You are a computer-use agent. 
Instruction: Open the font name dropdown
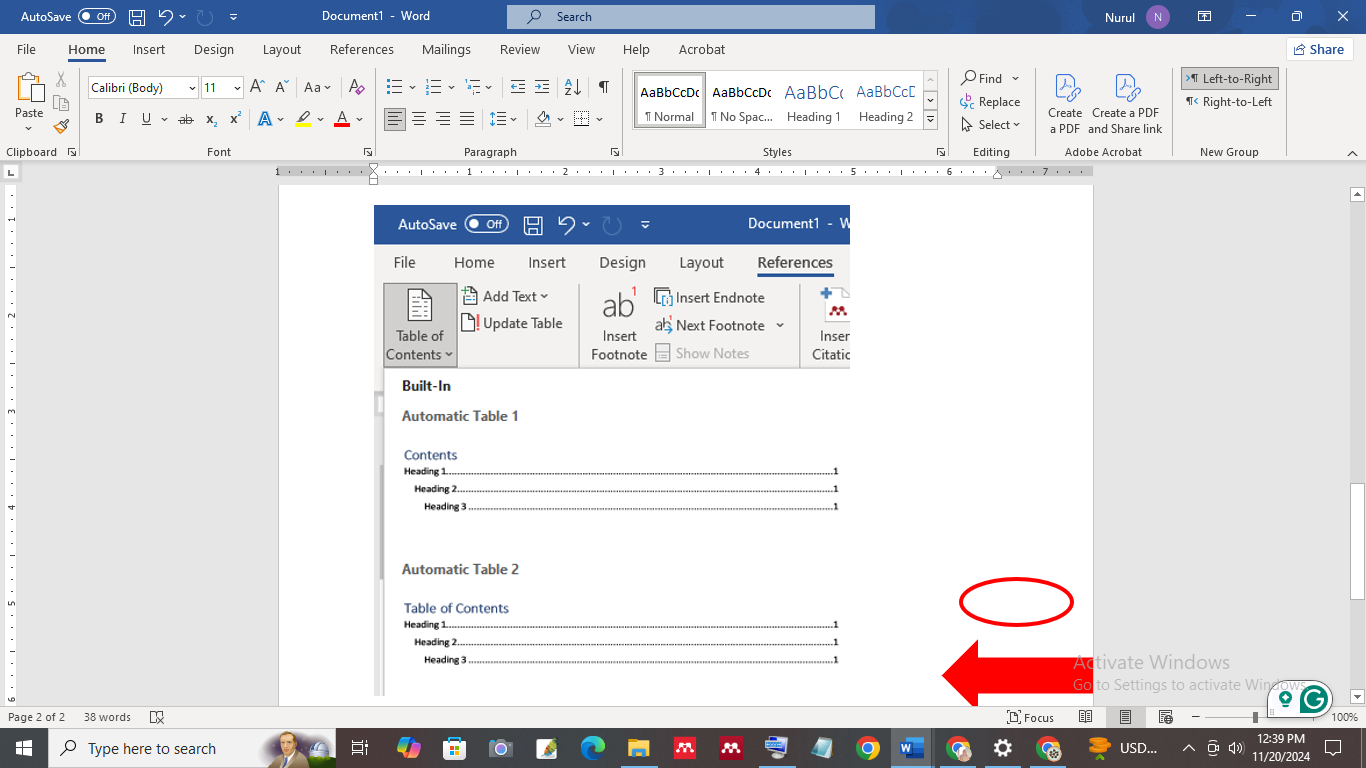point(192,88)
